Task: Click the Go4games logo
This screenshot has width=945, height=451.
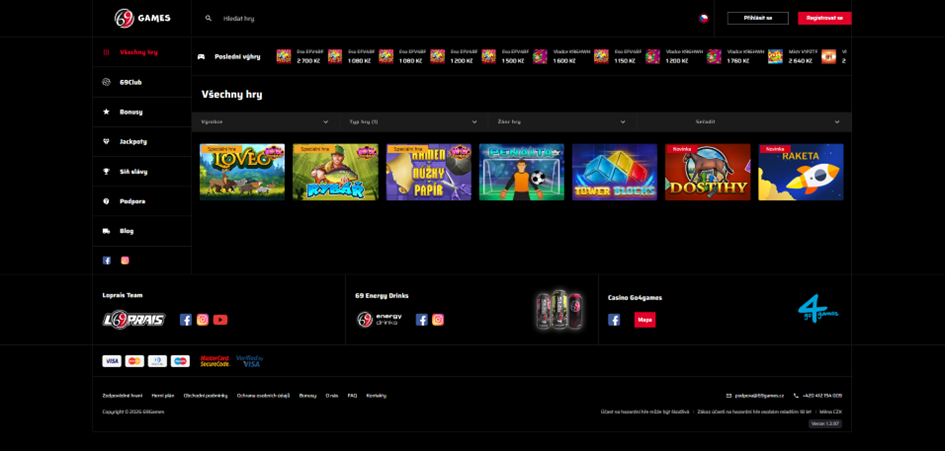Action: click(818, 309)
